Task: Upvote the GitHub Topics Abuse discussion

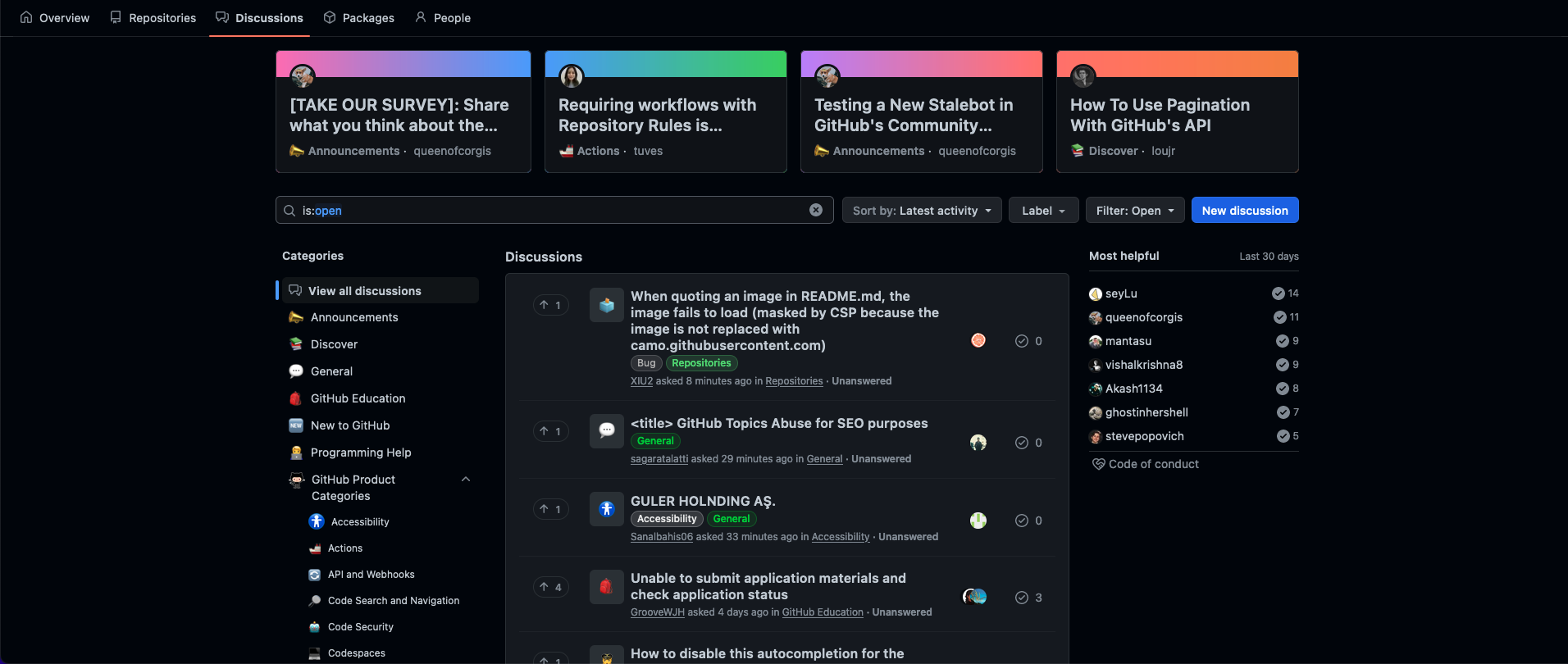Action: [x=550, y=431]
